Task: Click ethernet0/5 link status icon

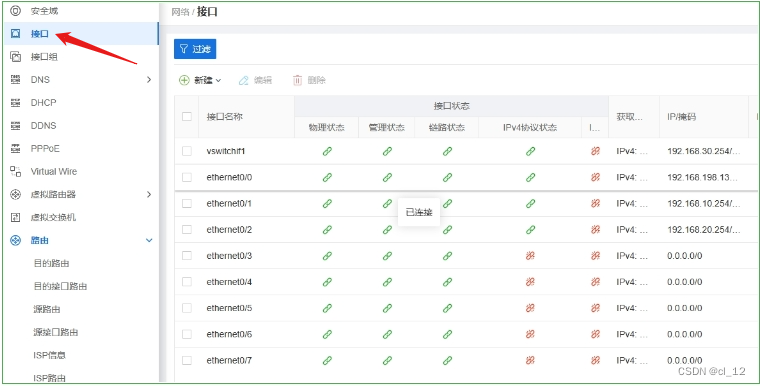Action: pyautogui.click(x=447, y=308)
